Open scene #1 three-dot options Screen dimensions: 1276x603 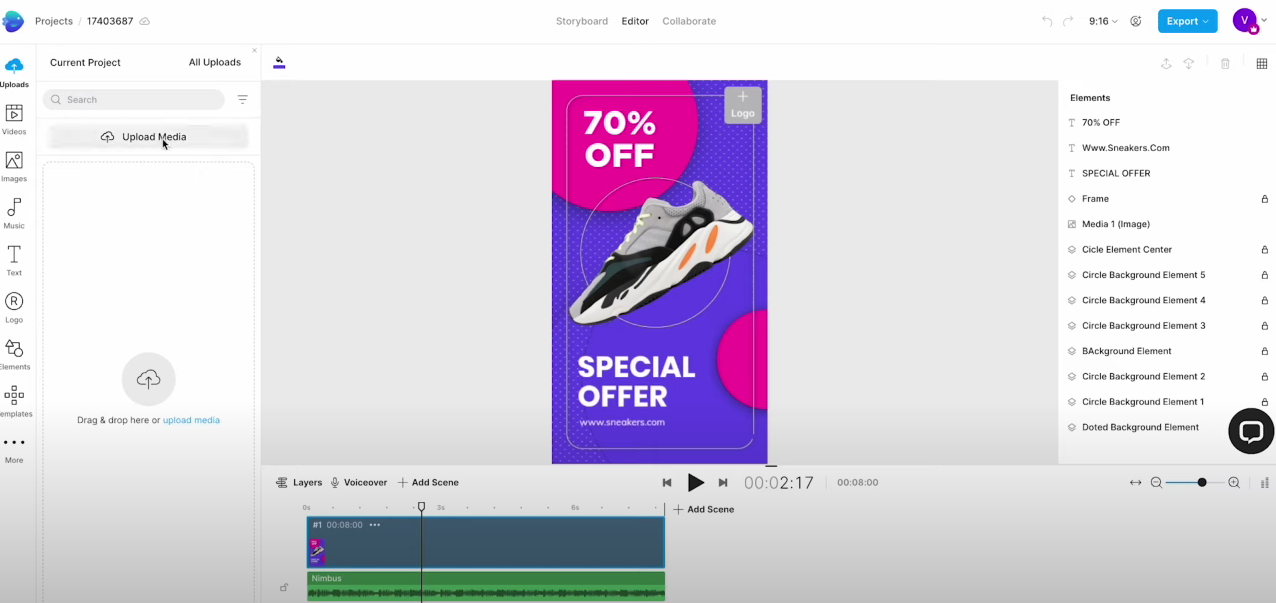(x=375, y=525)
